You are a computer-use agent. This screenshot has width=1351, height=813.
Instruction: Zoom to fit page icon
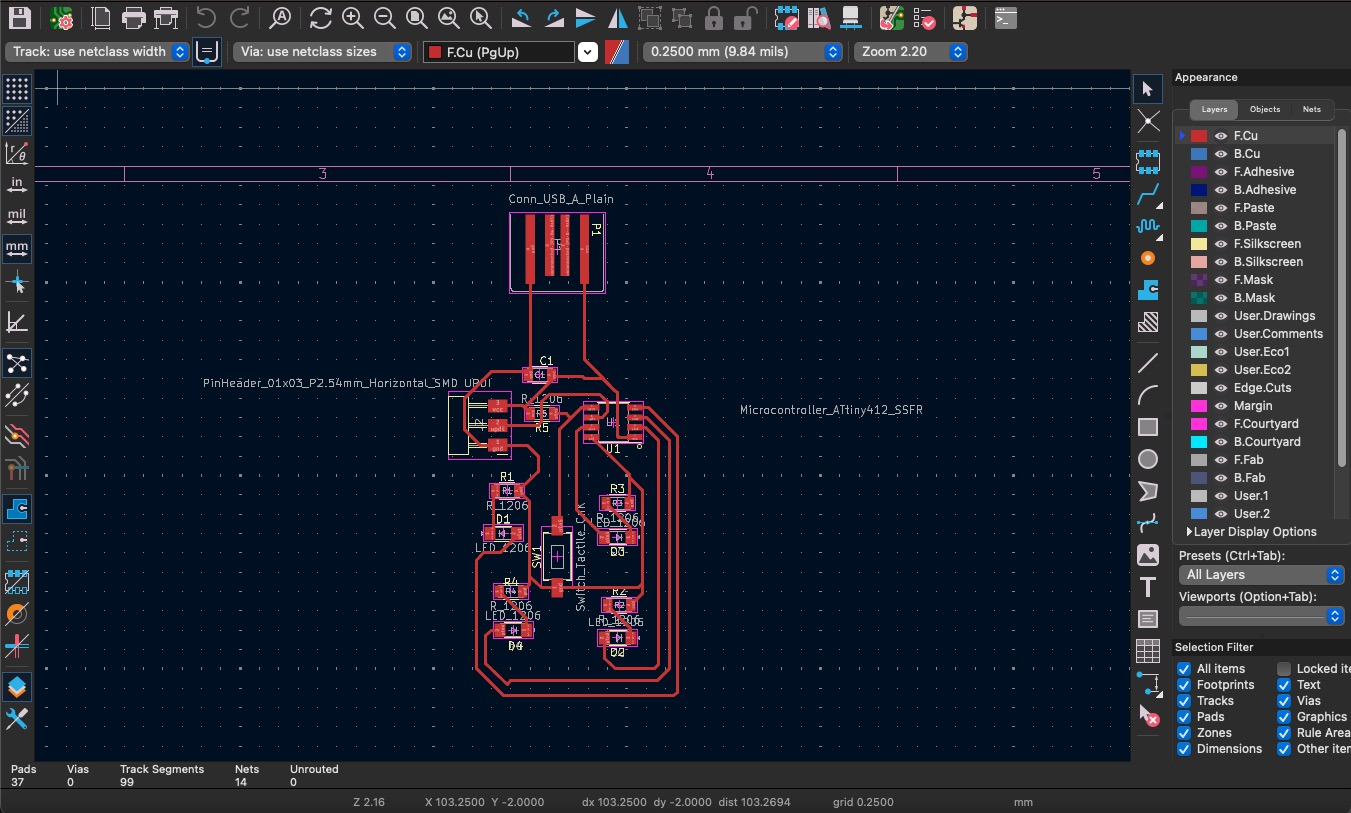pyautogui.click(x=416, y=17)
